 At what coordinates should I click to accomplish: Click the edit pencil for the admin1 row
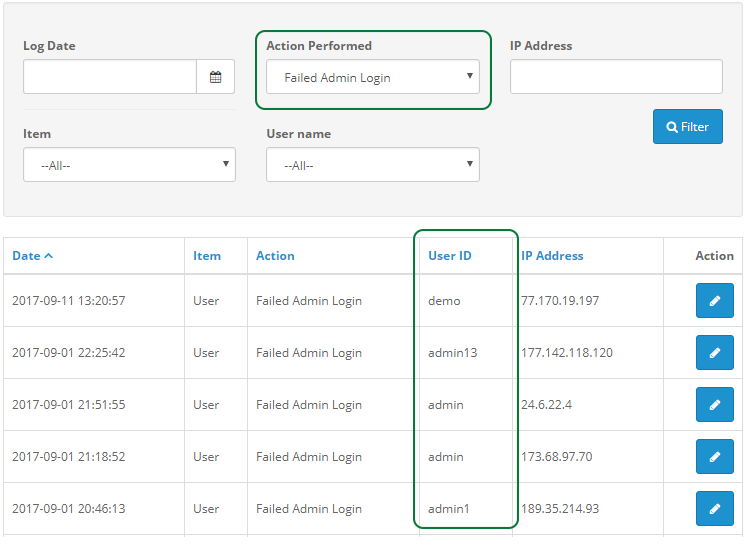715,508
